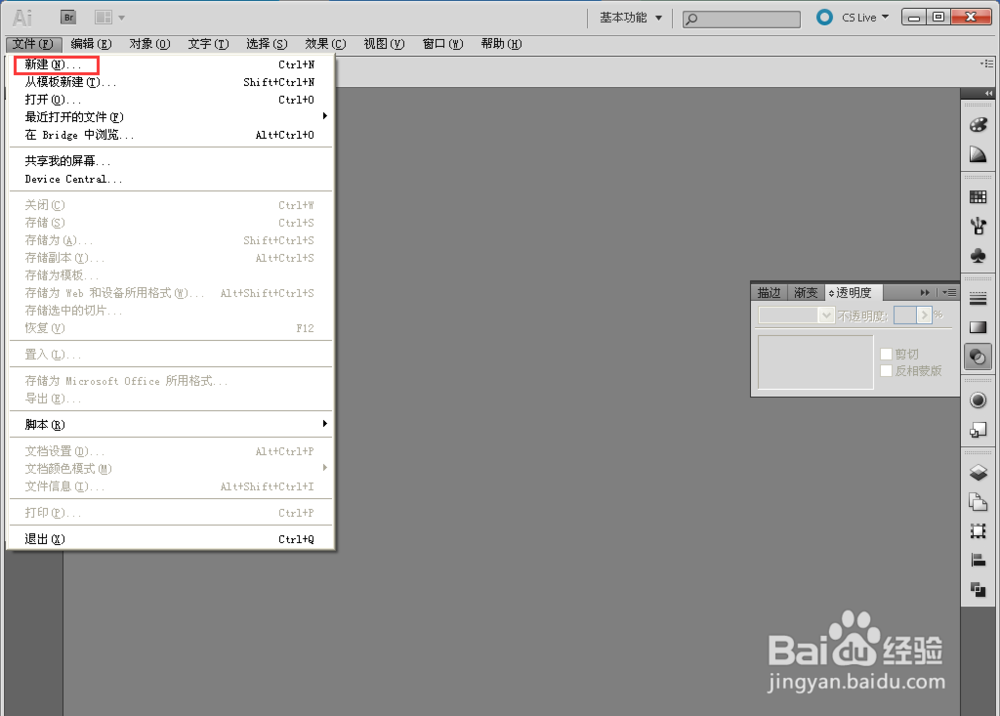Open the 选择 menu
This screenshot has width=1000, height=716.
pyautogui.click(x=267, y=44)
